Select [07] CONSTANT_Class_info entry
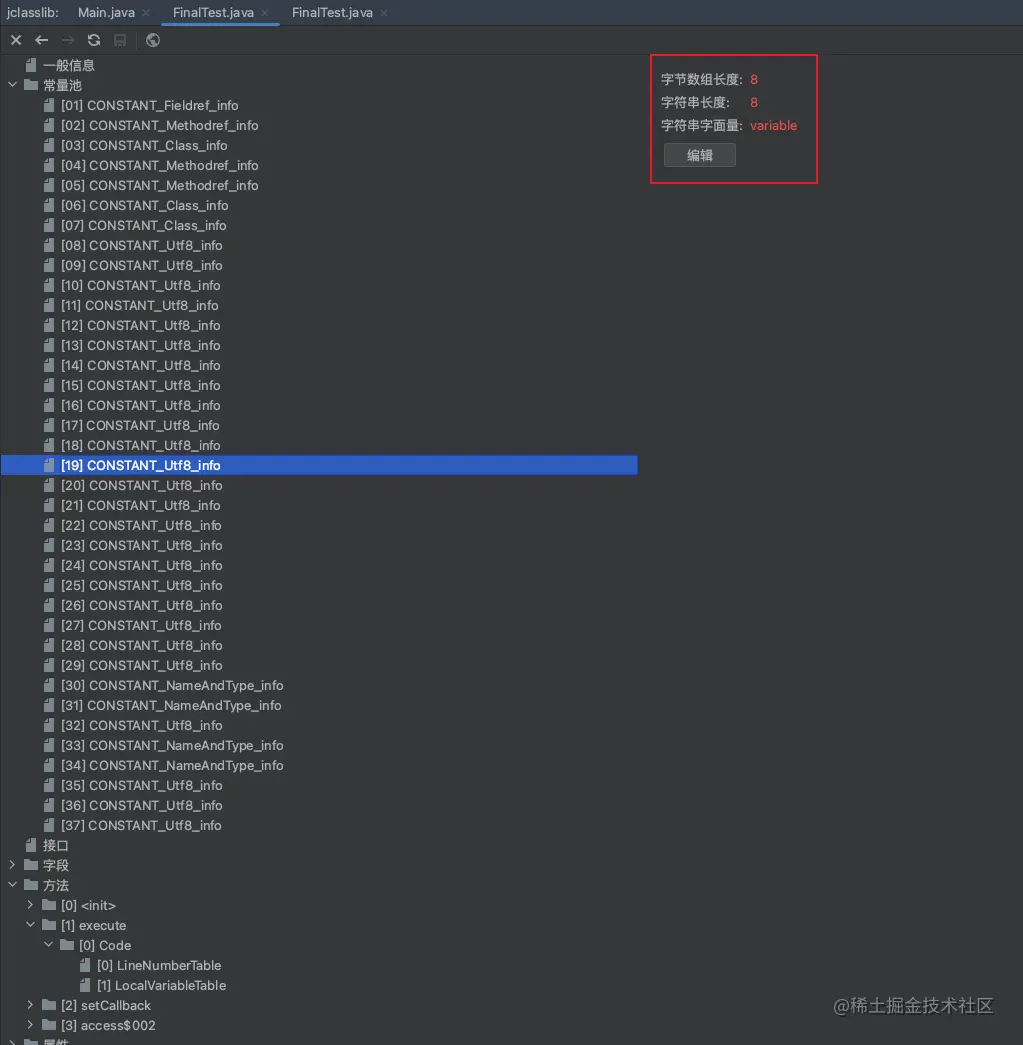This screenshot has height=1045, width=1023. (143, 225)
